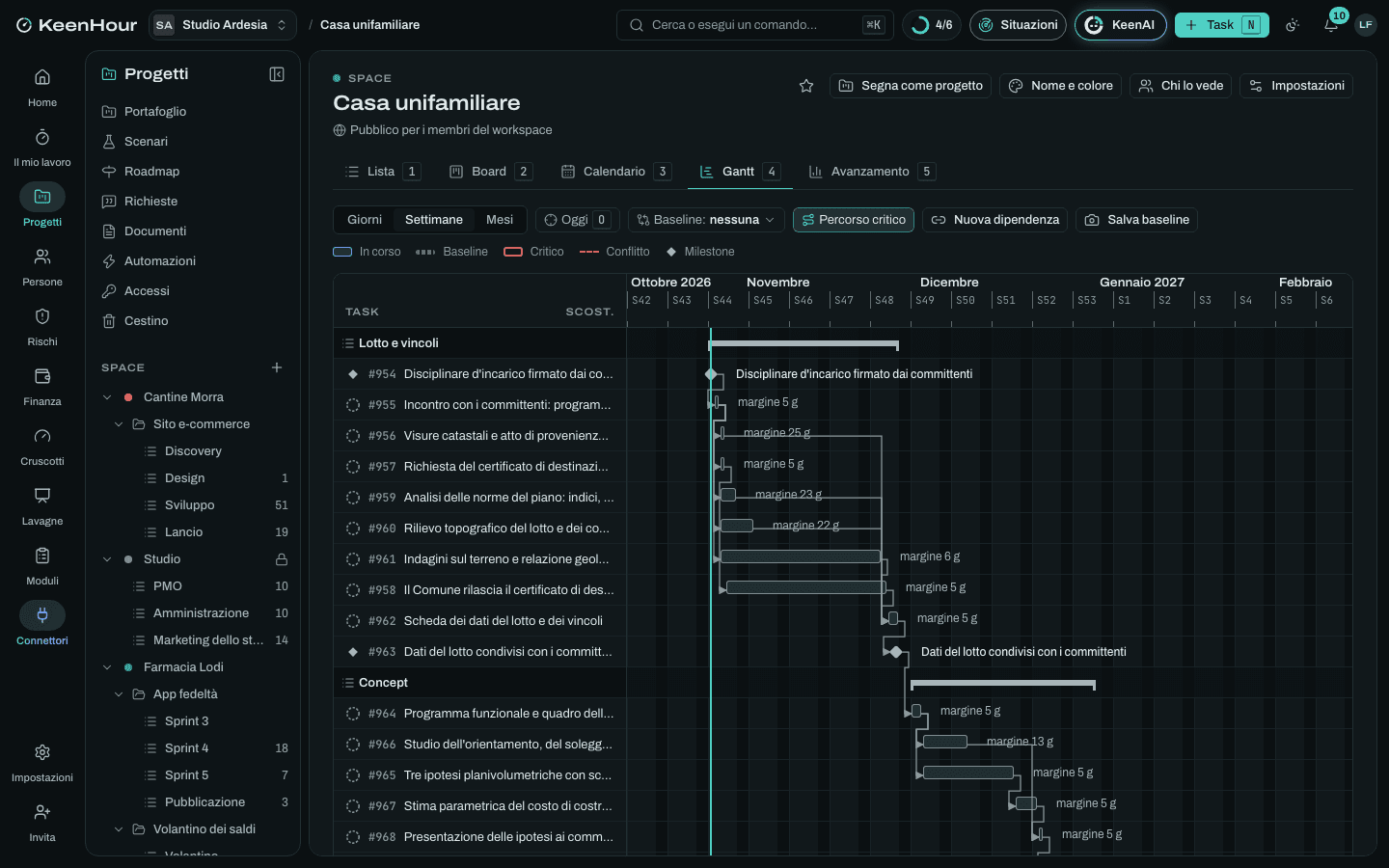Open the Calendario tab
The image size is (1389, 868).
coord(615,172)
